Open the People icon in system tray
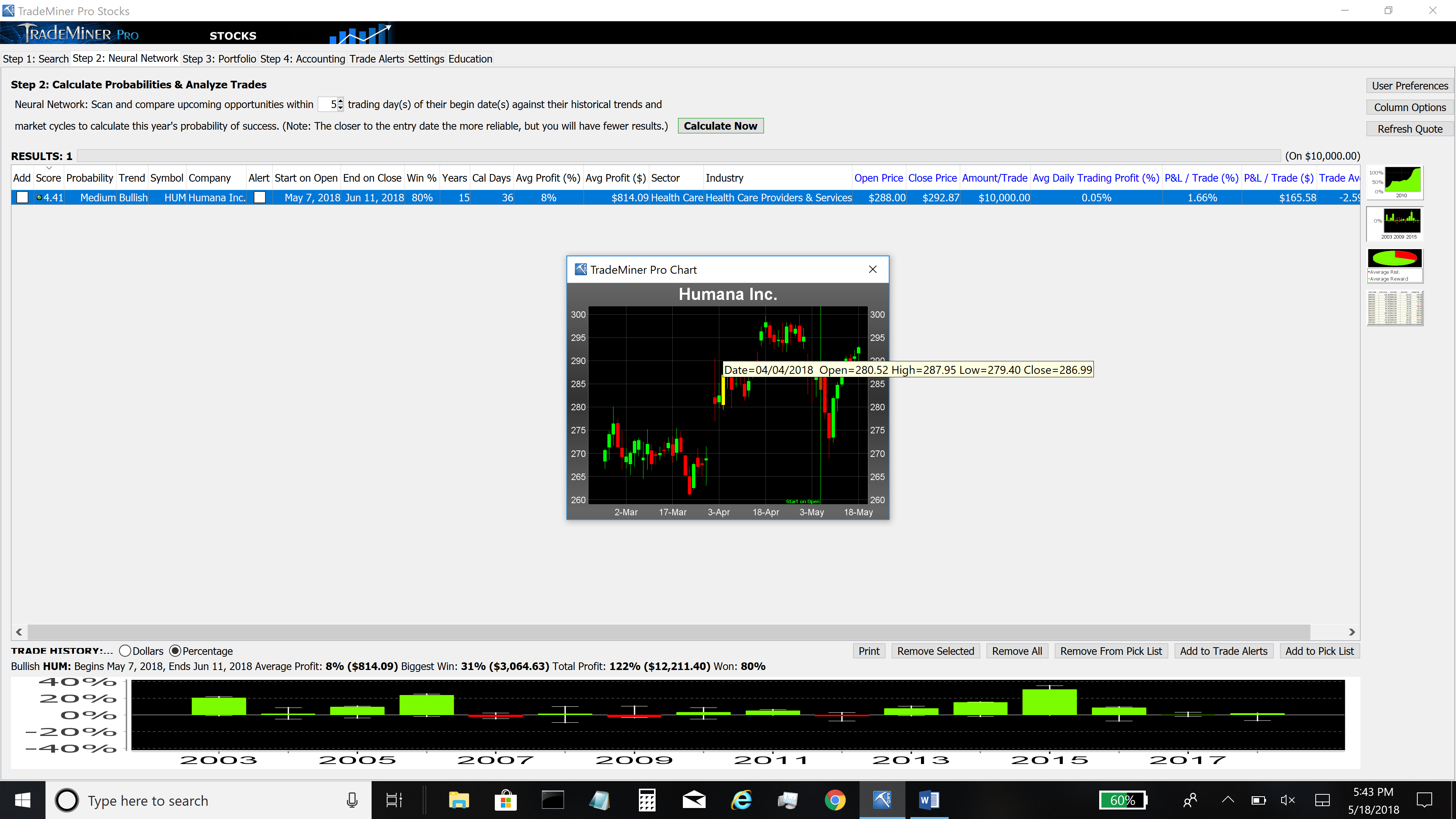The height and width of the screenshot is (819, 1456). point(1190,800)
